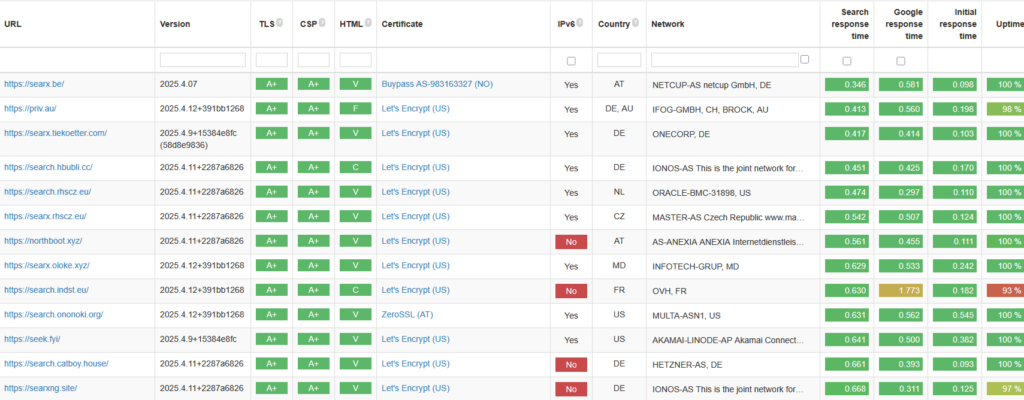The width and height of the screenshot is (1024, 400).
Task: Check the Google response time filter checkbox
Action: click(901, 61)
